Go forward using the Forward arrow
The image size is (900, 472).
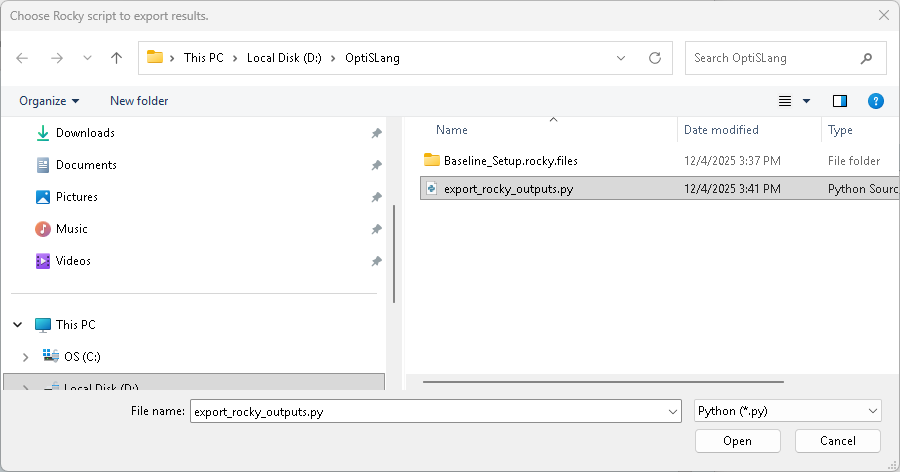click(x=57, y=58)
